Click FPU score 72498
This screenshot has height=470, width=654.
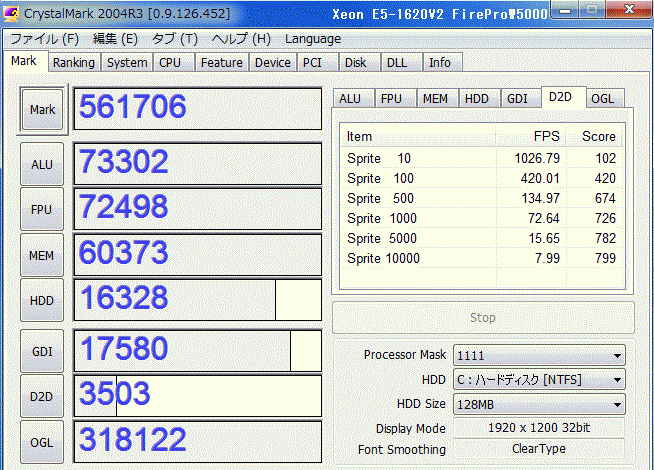click(198, 209)
